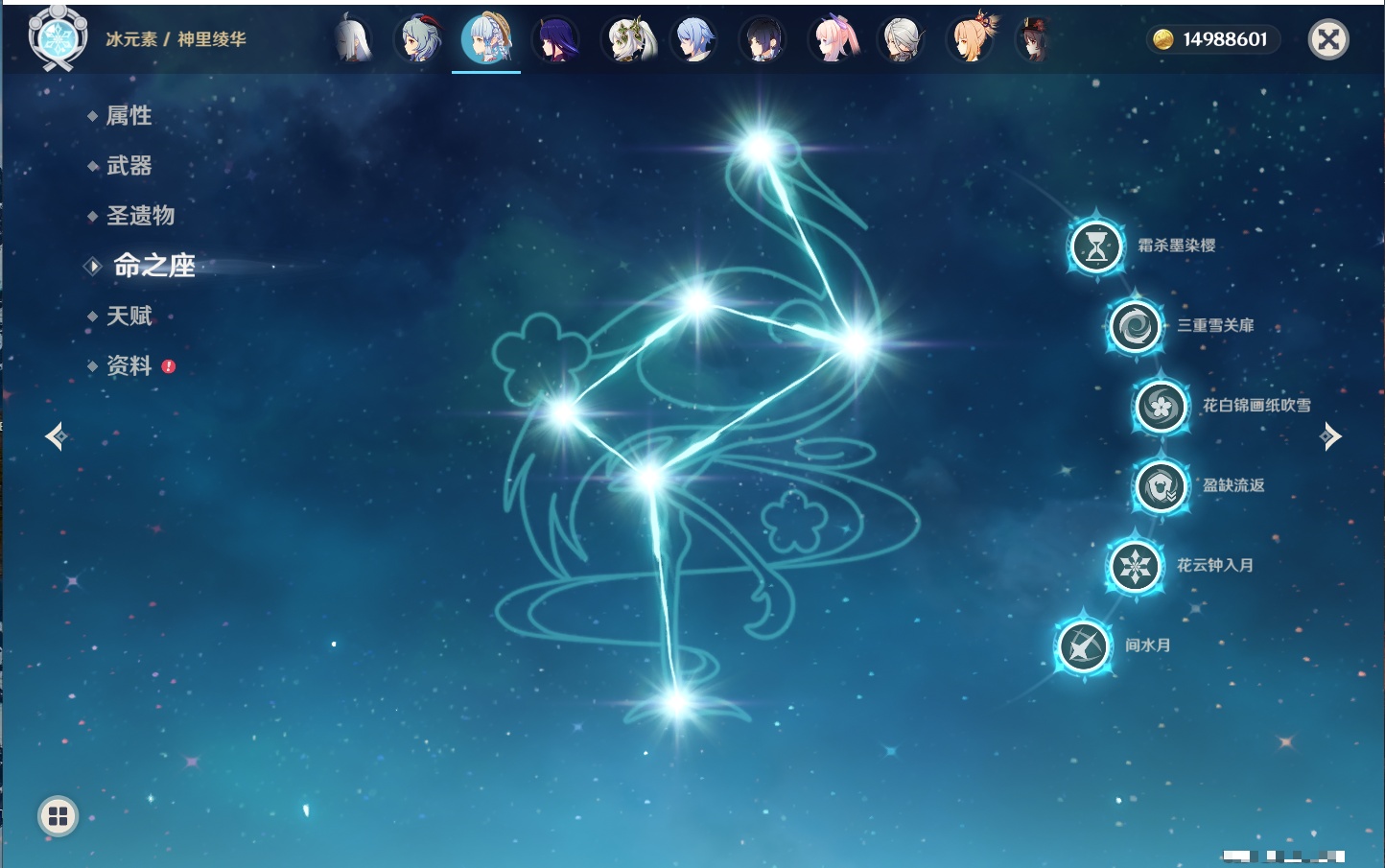Select Kamisato Ayaka's highlighted portrait
This screenshot has width=1385, height=868.
486,39
